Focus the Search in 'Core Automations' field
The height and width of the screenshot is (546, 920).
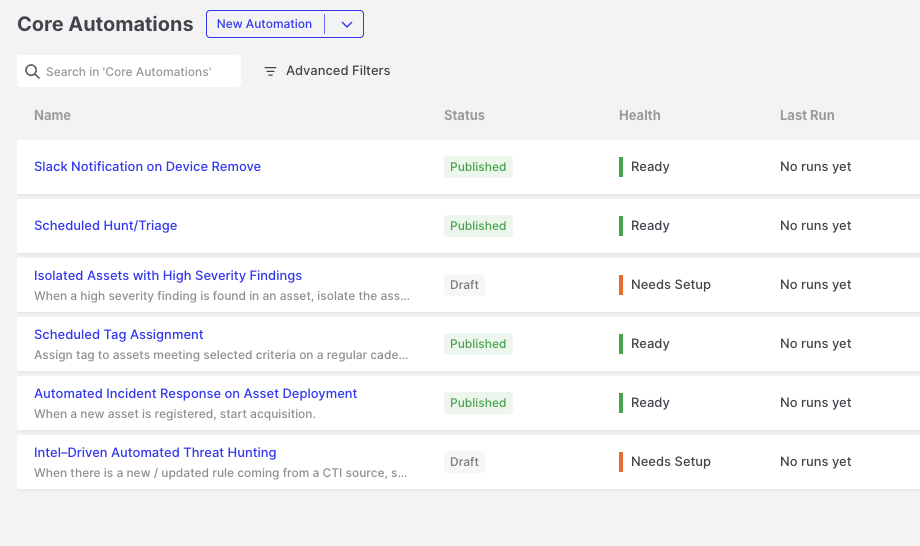pyautogui.click(x=129, y=71)
